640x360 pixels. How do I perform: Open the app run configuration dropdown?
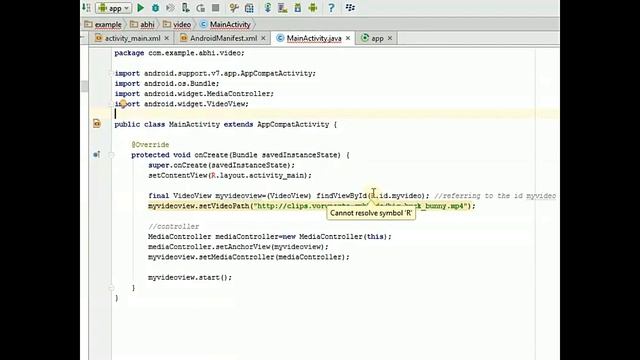[x=114, y=8]
